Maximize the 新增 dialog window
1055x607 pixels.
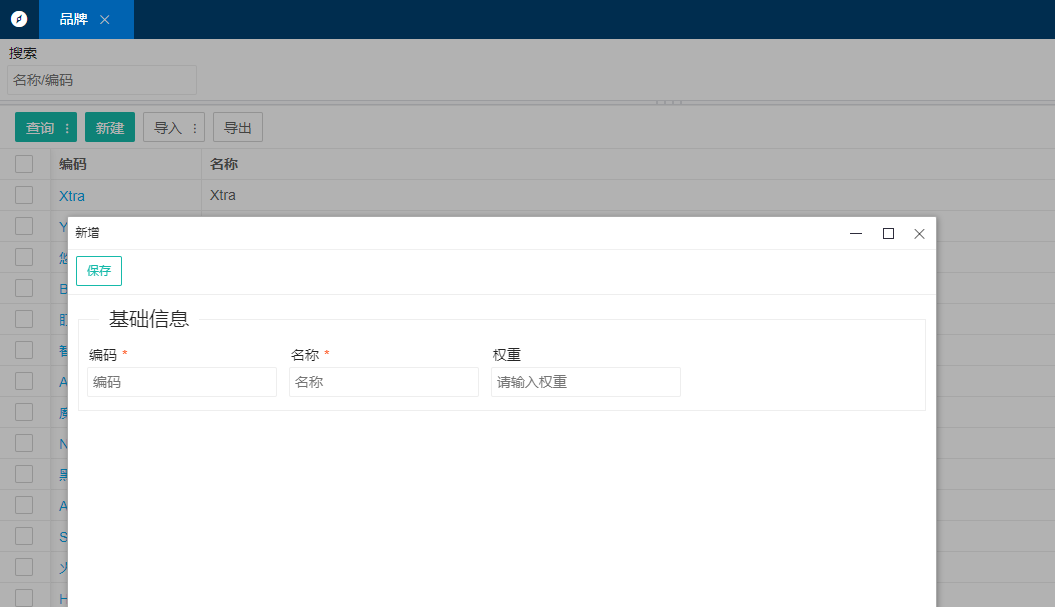click(x=888, y=234)
